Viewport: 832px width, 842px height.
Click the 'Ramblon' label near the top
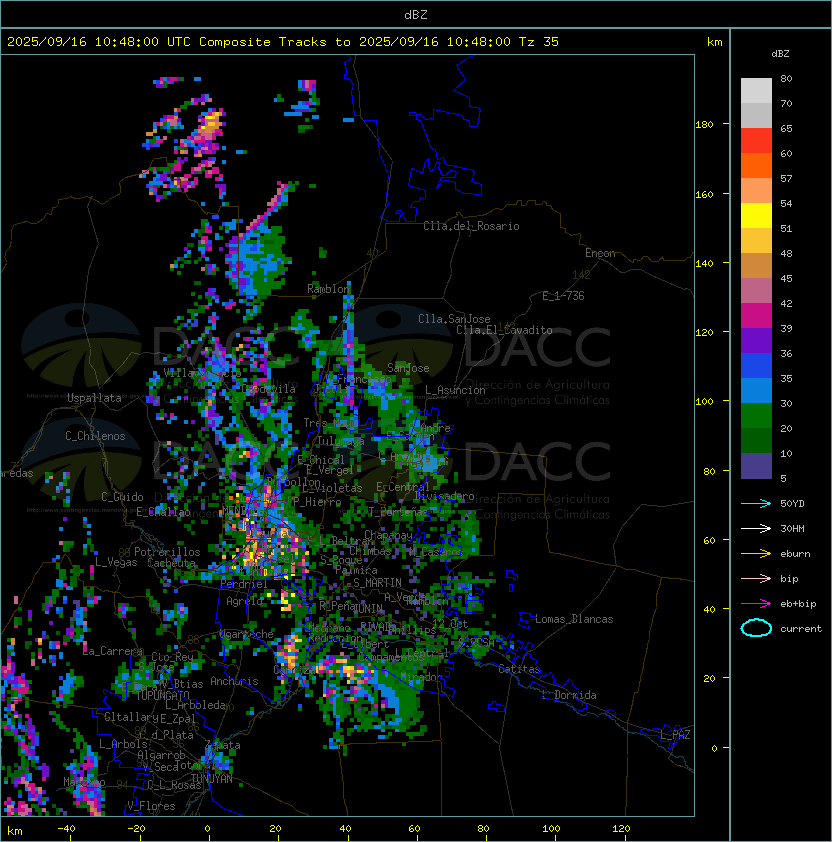(328, 289)
